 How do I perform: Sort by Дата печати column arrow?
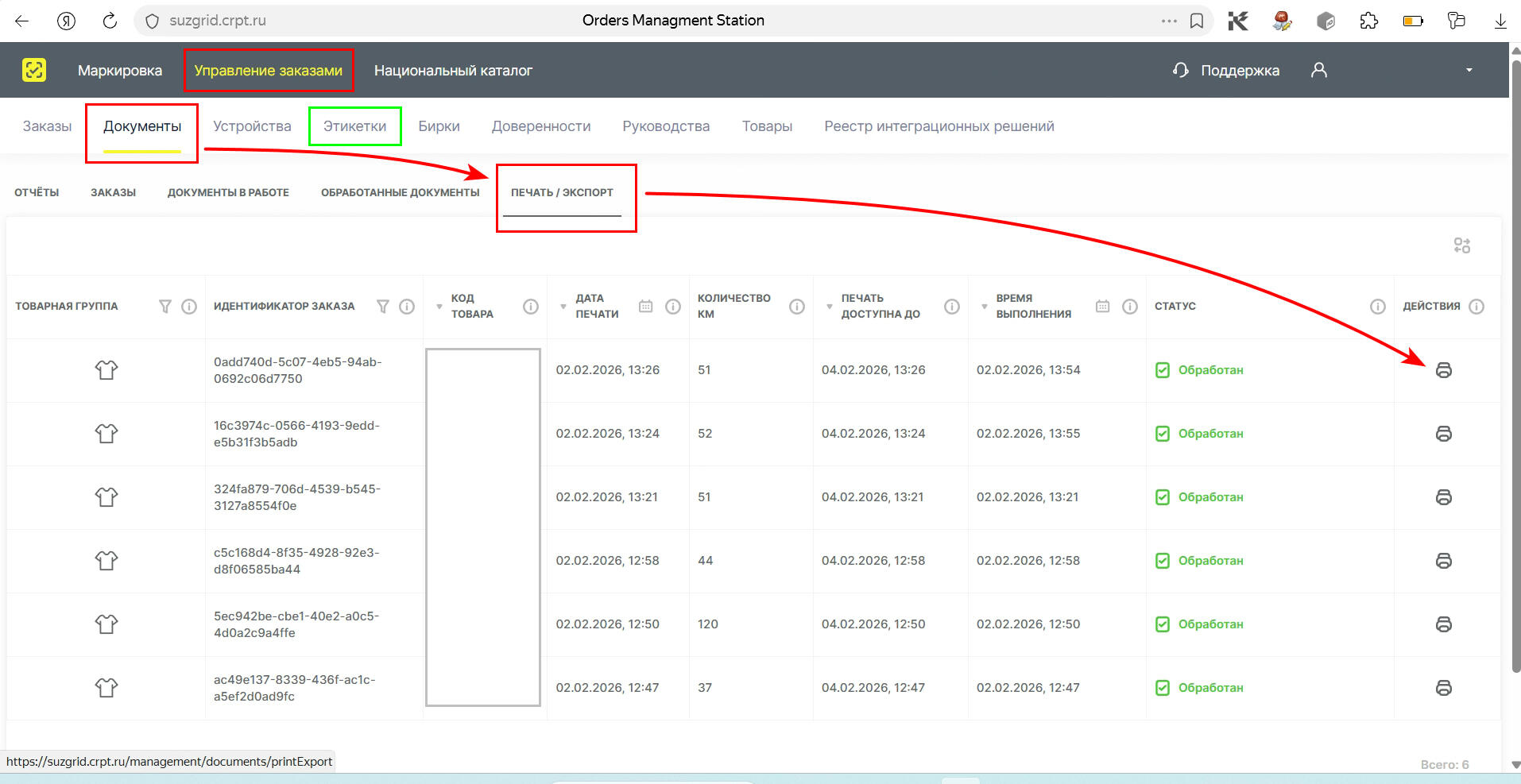tap(563, 307)
